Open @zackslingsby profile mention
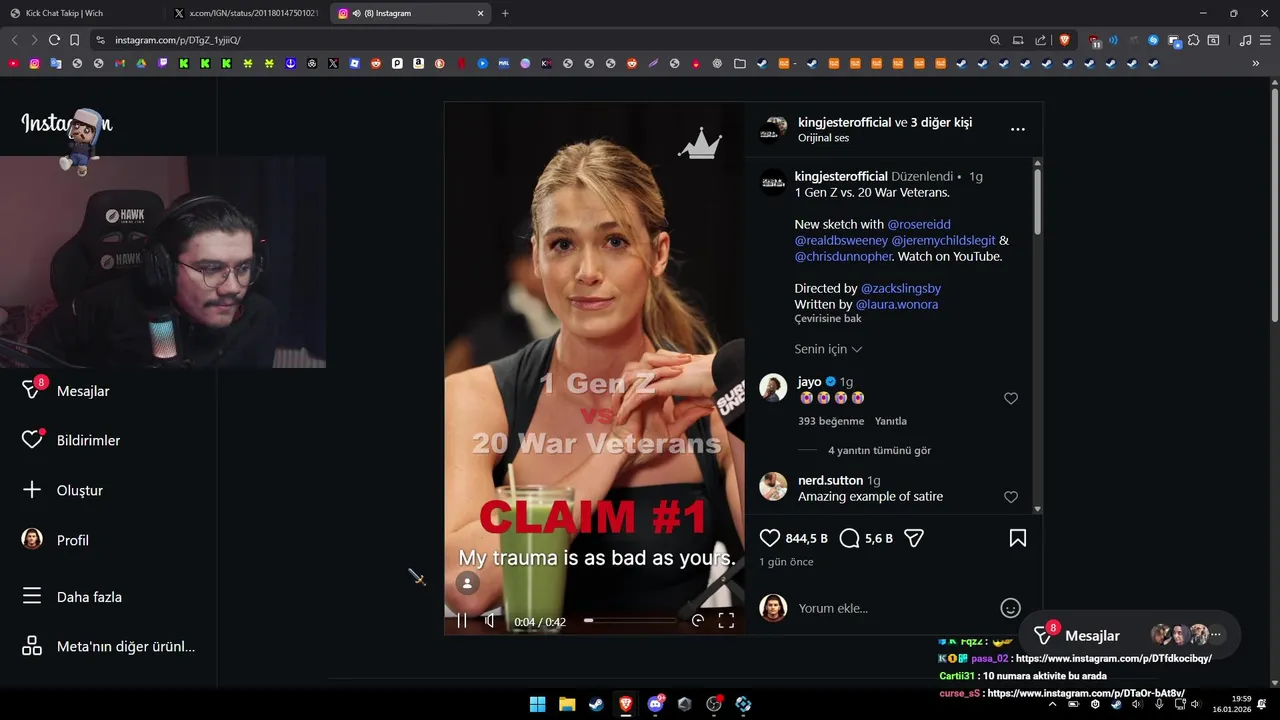This screenshot has height=720, width=1280. point(901,288)
